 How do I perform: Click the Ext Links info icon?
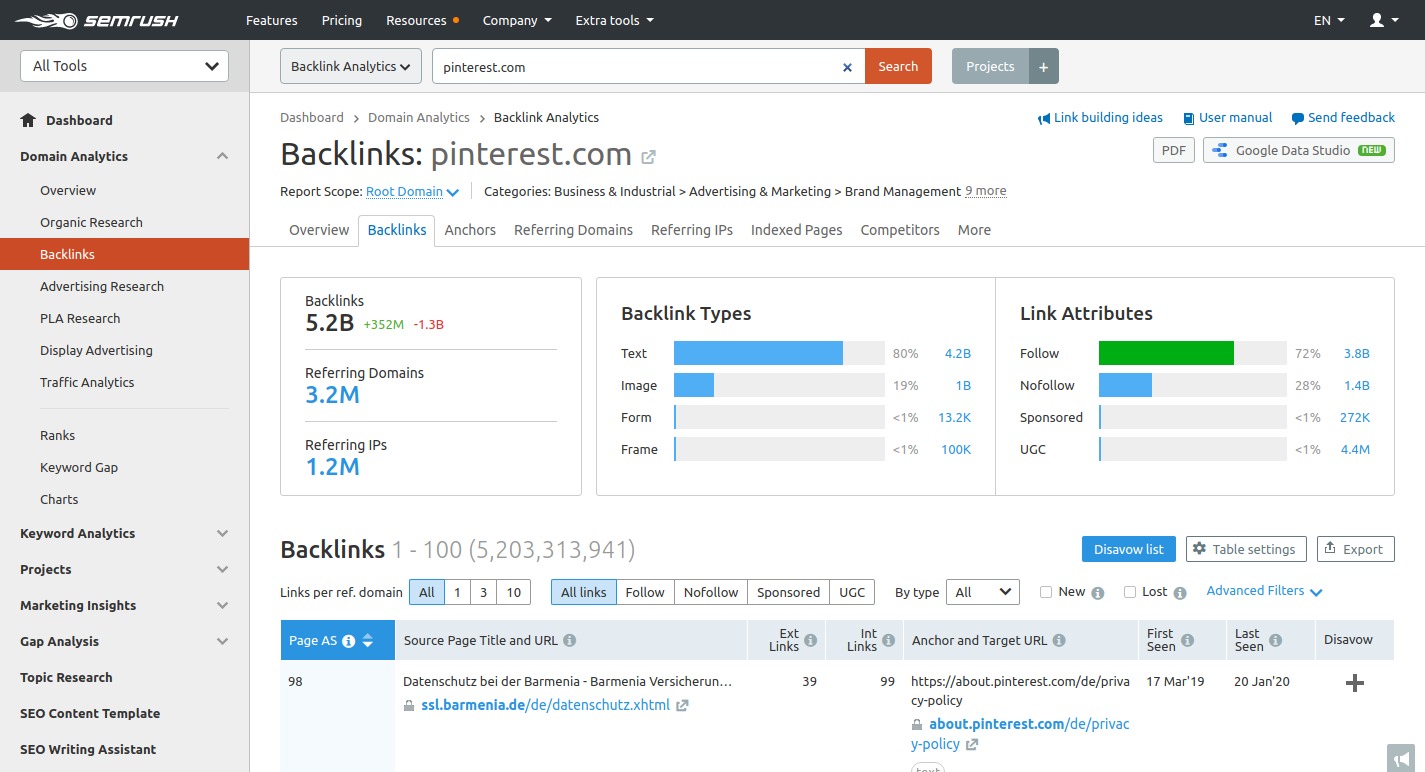(810, 640)
